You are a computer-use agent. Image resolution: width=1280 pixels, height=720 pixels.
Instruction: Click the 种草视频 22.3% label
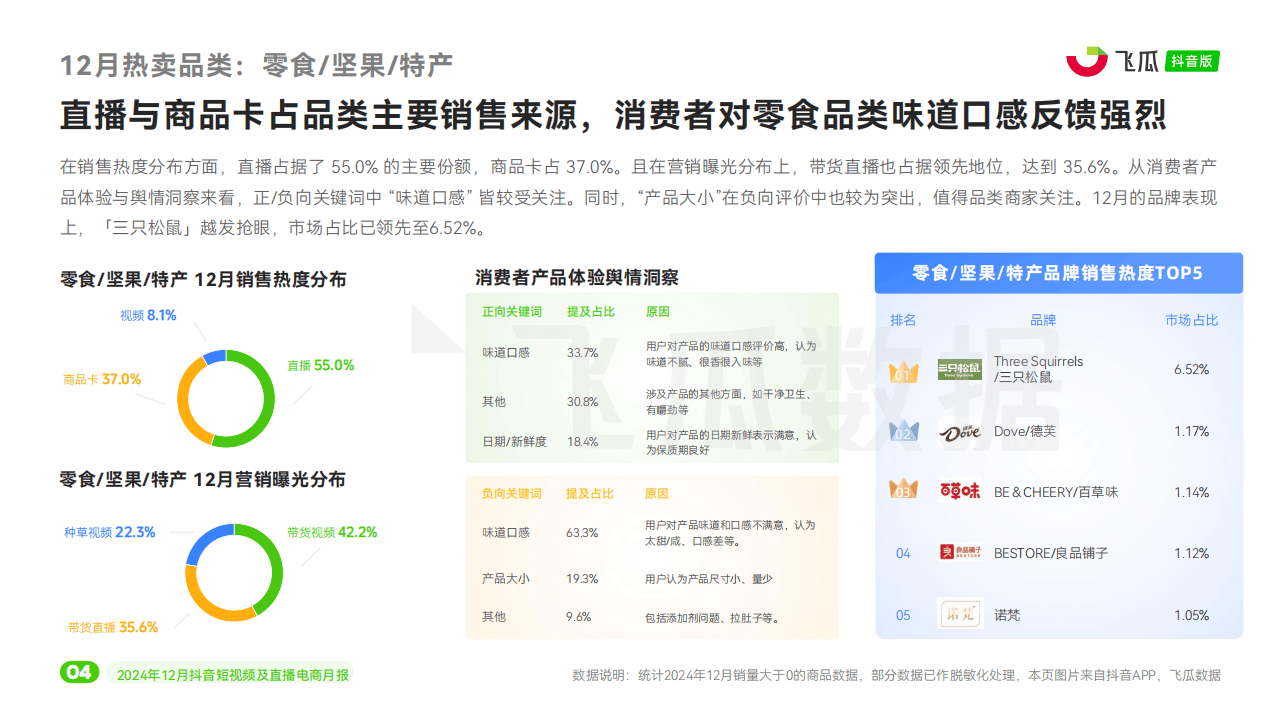109,533
